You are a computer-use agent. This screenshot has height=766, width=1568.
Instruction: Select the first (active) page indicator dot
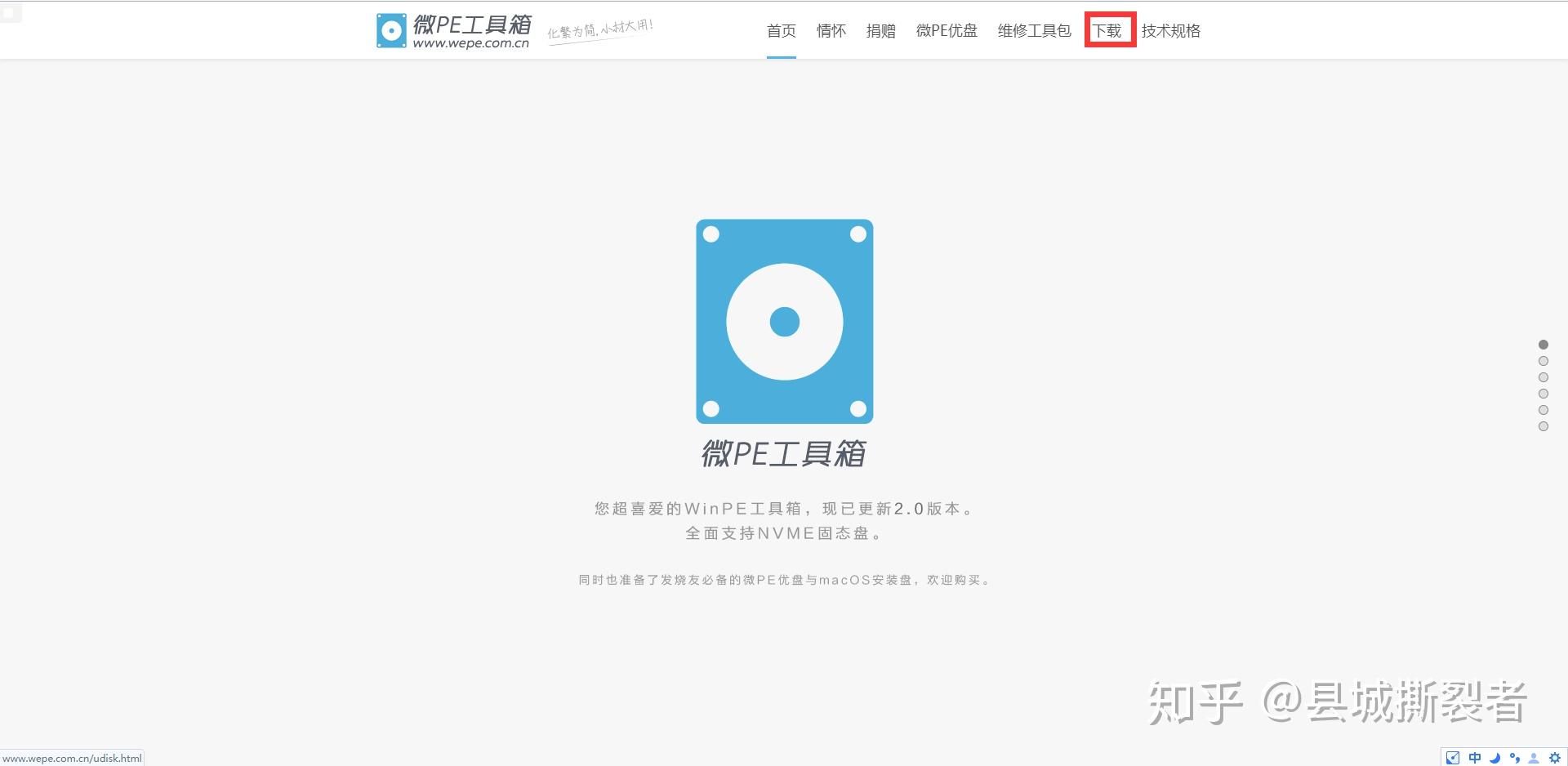[x=1543, y=345]
